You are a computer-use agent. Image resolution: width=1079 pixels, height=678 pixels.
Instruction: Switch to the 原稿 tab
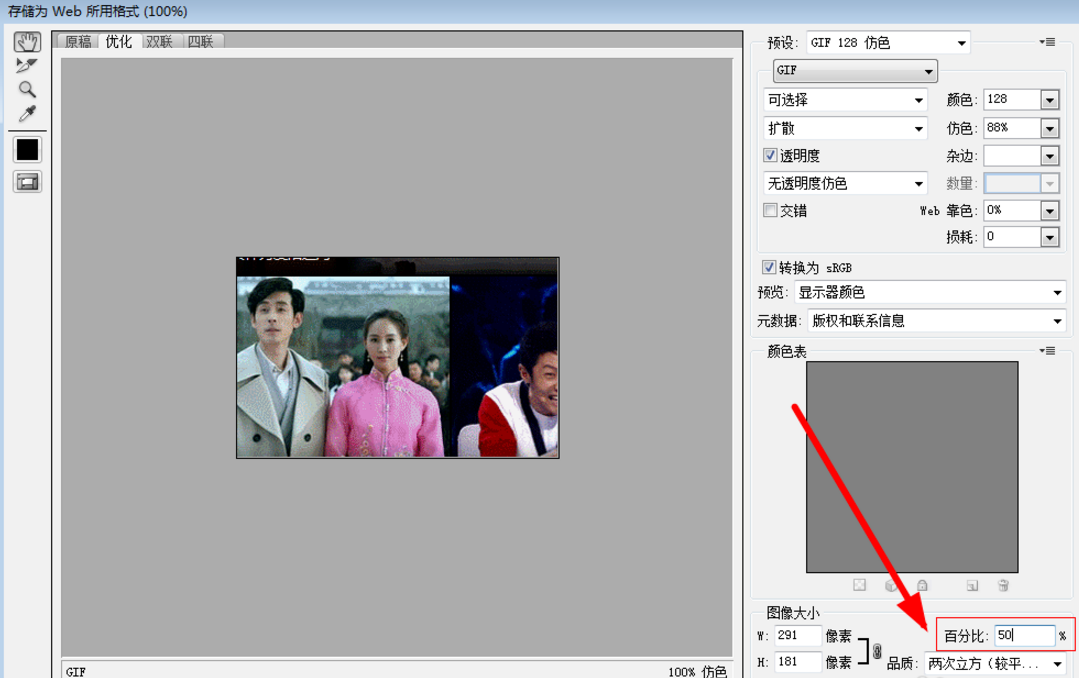[78, 41]
